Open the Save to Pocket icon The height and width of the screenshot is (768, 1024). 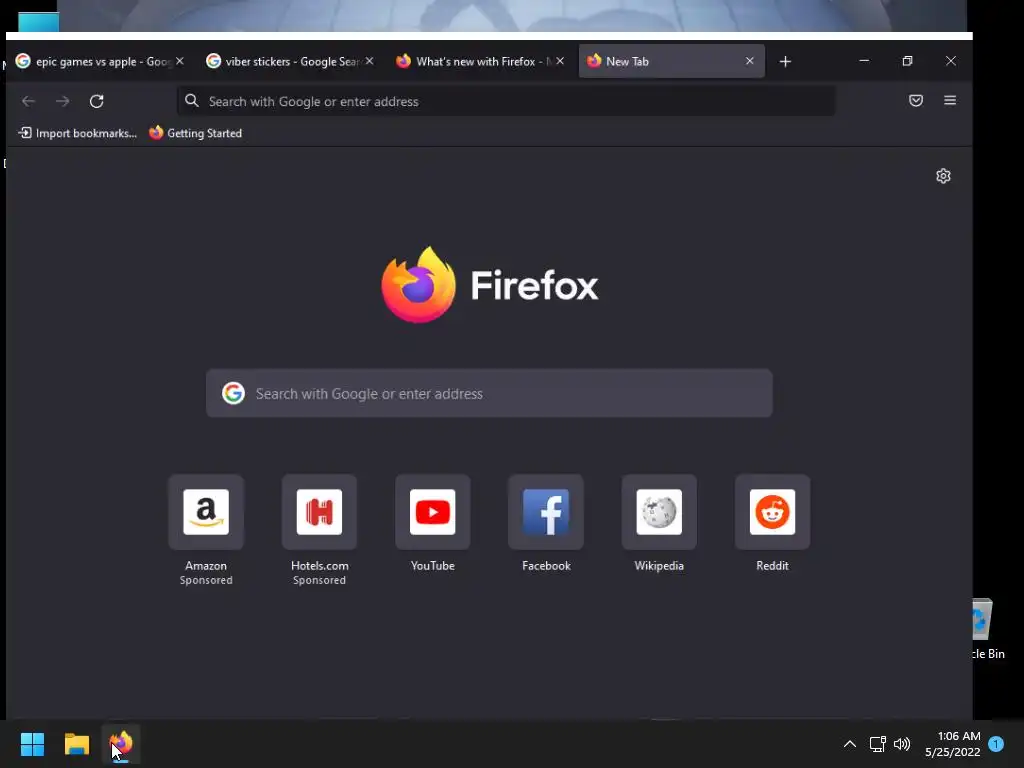coord(916,101)
